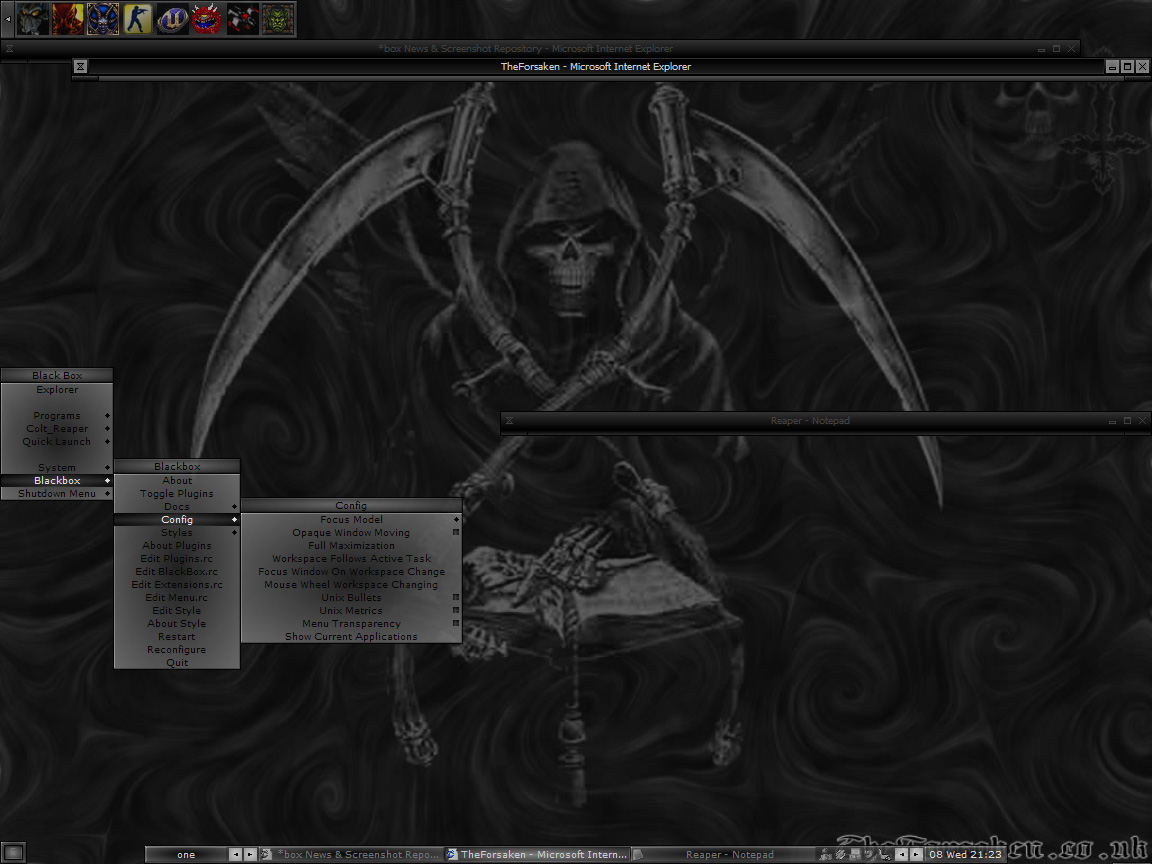Click the red and white spaceship icon

[242, 18]
